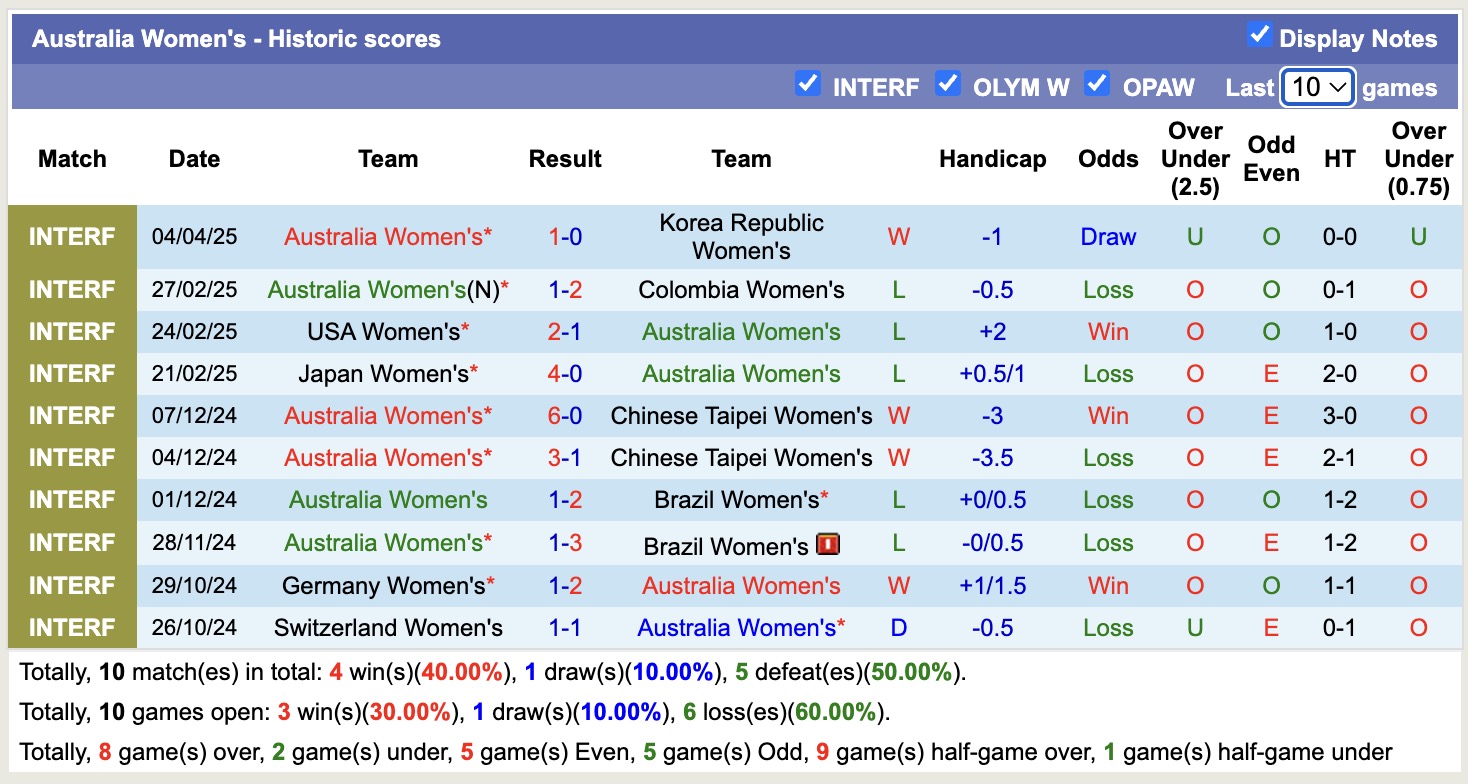Click the 6-0 result score
1468x784 pixels.
pos(565,416)
